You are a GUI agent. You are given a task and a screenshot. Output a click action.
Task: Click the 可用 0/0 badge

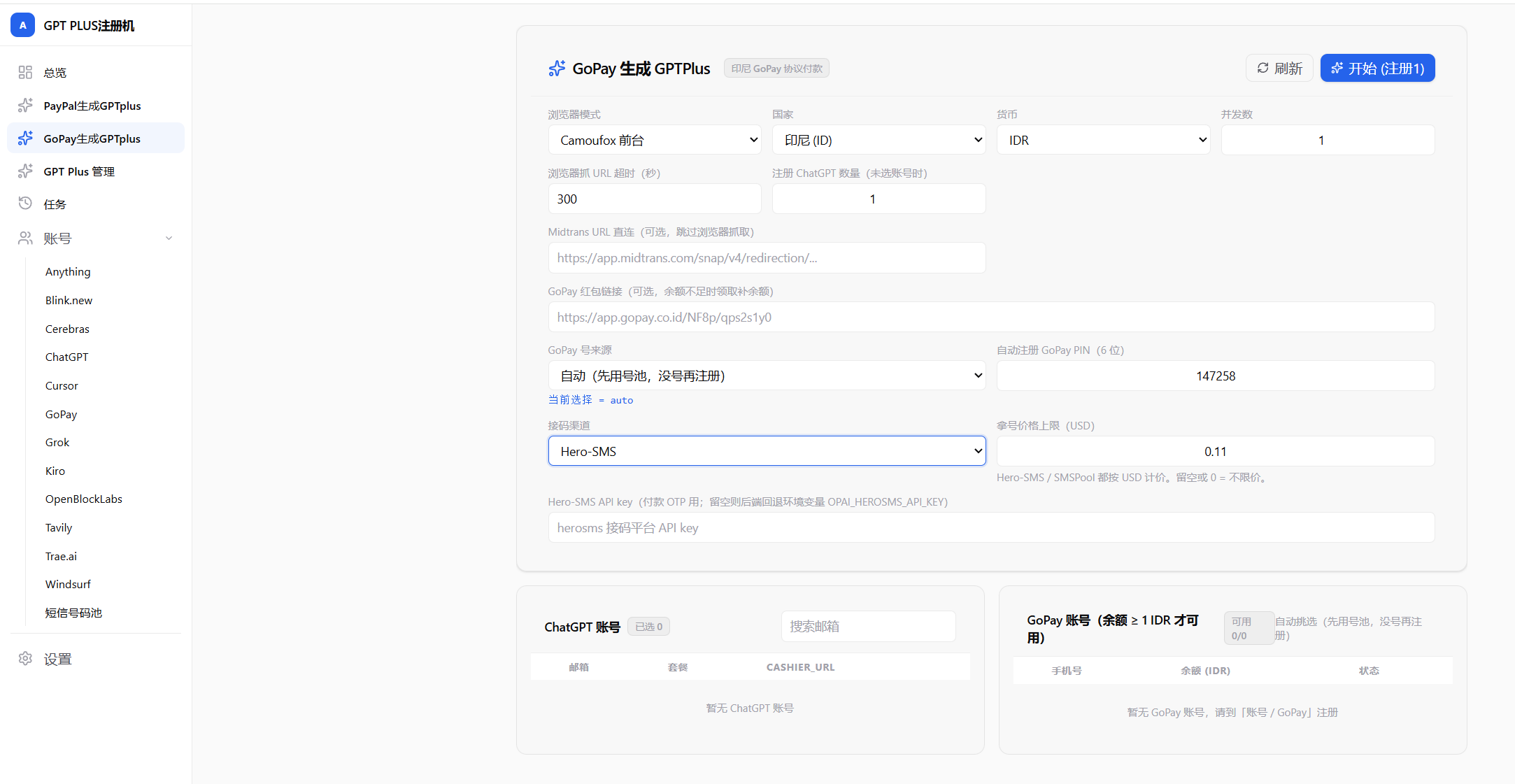pos(1249,628)
